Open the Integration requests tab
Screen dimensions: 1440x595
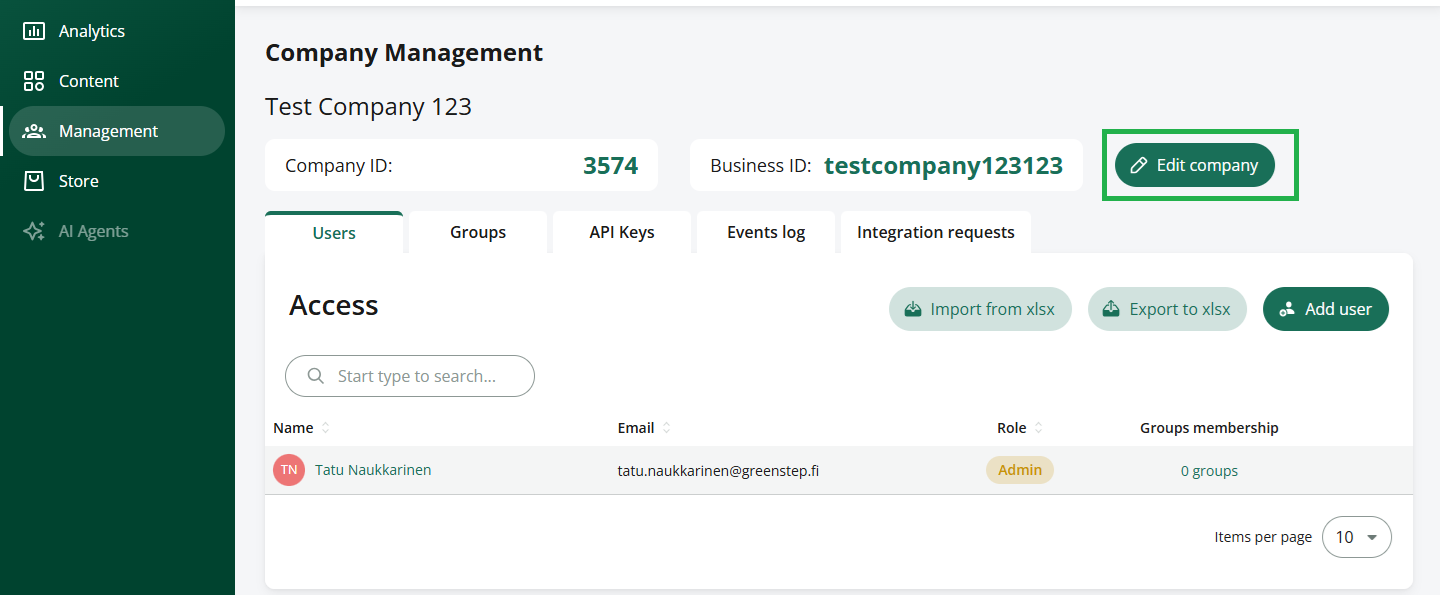tap(936, 232)
